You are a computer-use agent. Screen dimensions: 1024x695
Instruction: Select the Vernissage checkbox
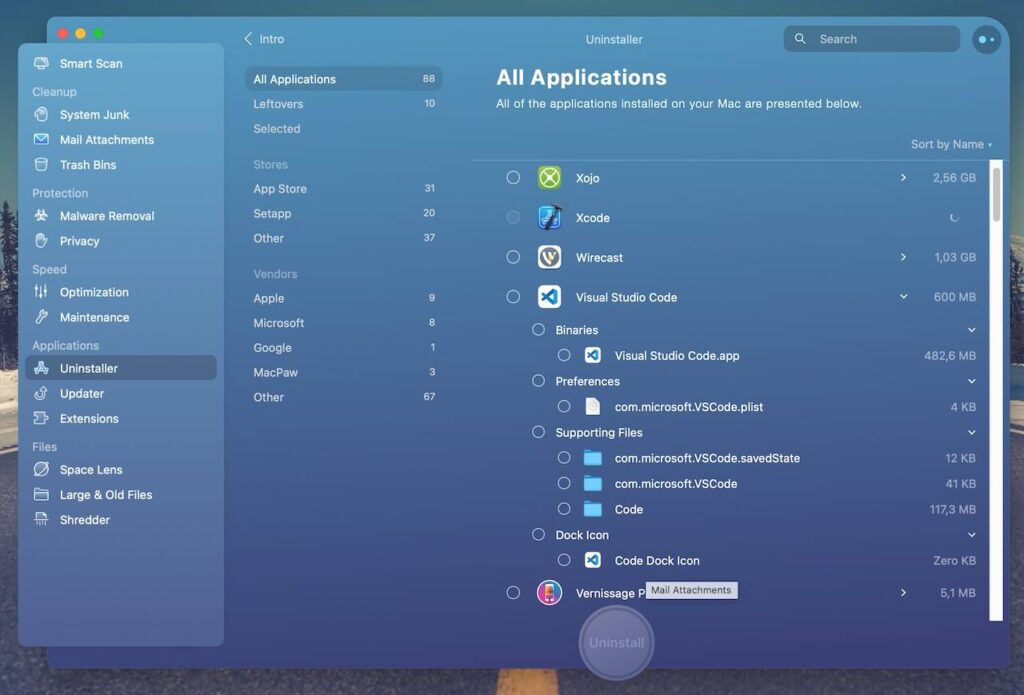coord(513,592)
